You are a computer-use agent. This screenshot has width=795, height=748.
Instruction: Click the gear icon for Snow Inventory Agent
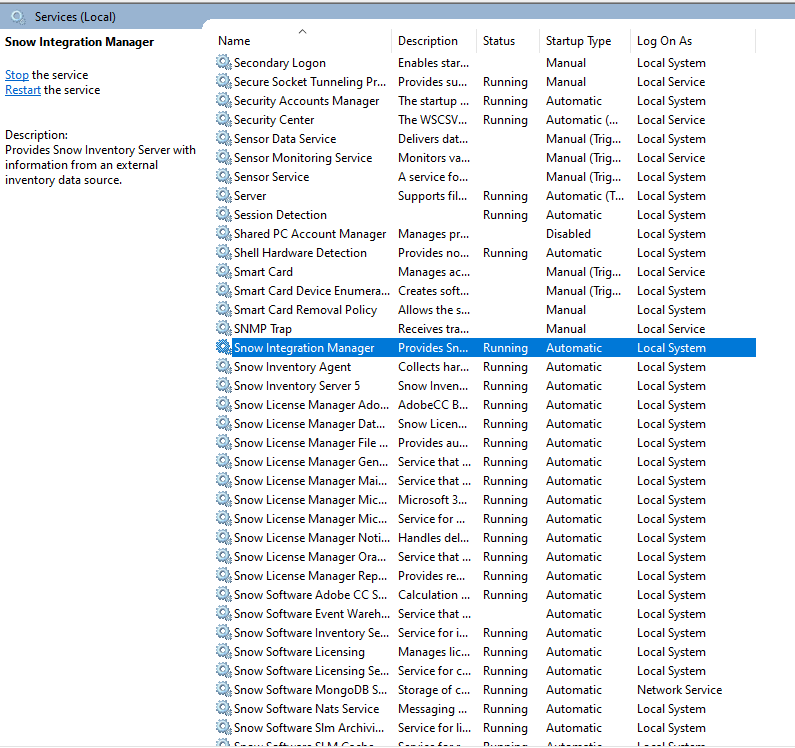[x=224, y=366]
